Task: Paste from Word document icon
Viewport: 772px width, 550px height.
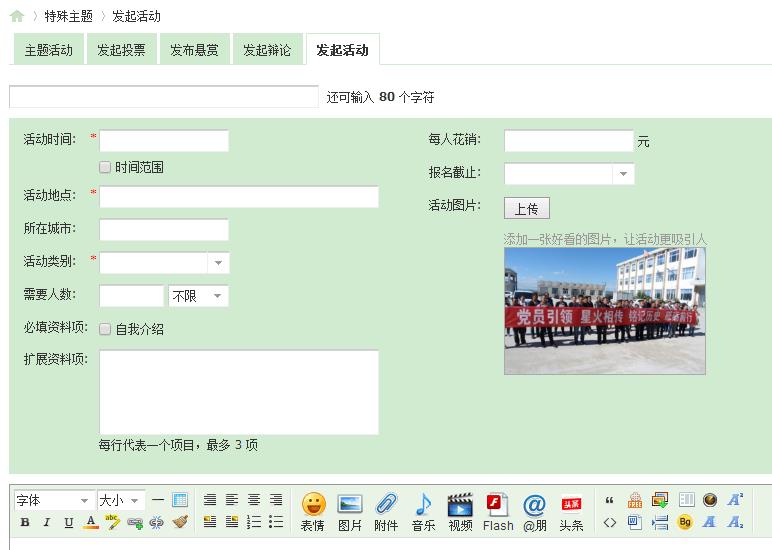Action: click(x=635, y=522)
